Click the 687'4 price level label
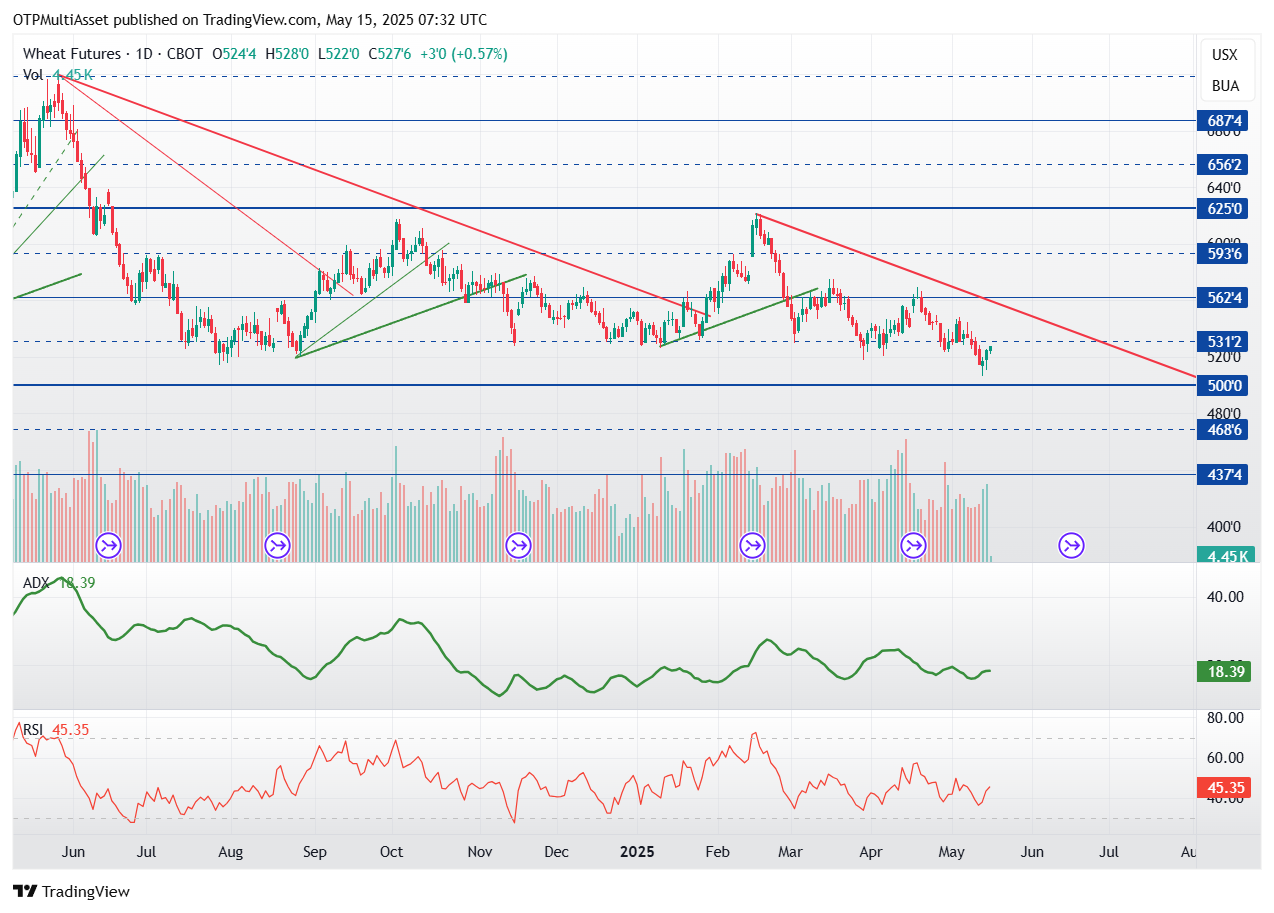 1224,121
